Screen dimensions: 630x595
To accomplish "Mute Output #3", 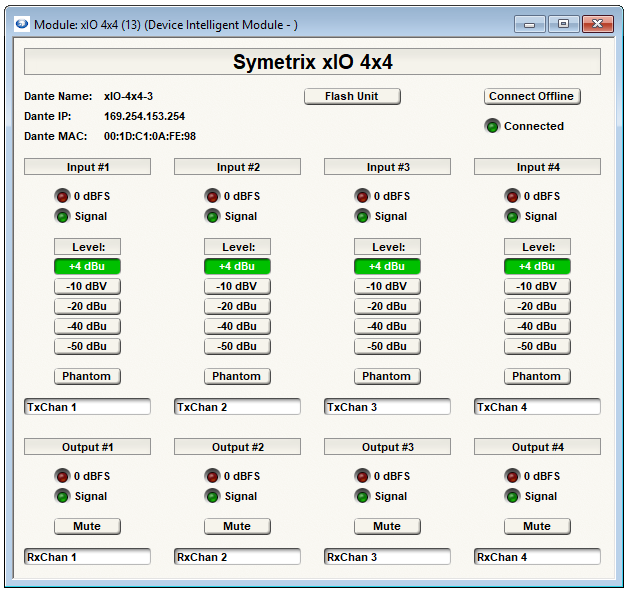I will point(387,526).
